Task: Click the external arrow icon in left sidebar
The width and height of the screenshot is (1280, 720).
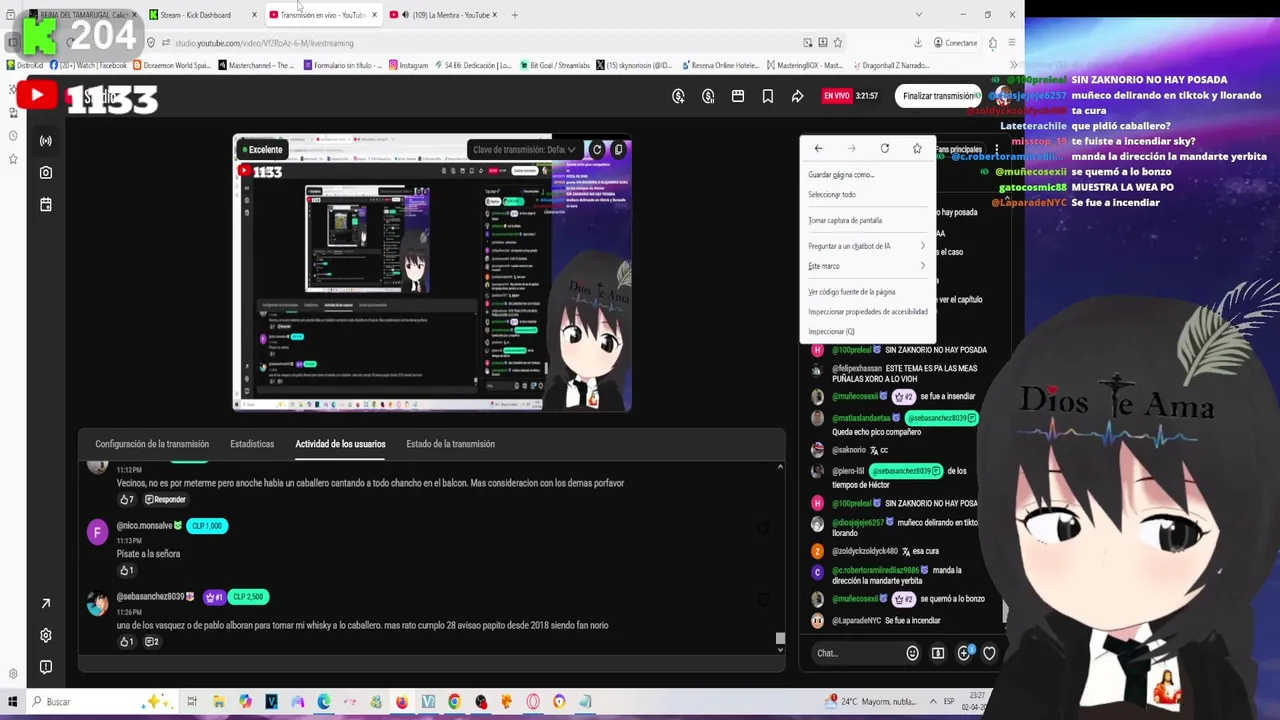Action: pyautogui.click(x=45, y=603)
